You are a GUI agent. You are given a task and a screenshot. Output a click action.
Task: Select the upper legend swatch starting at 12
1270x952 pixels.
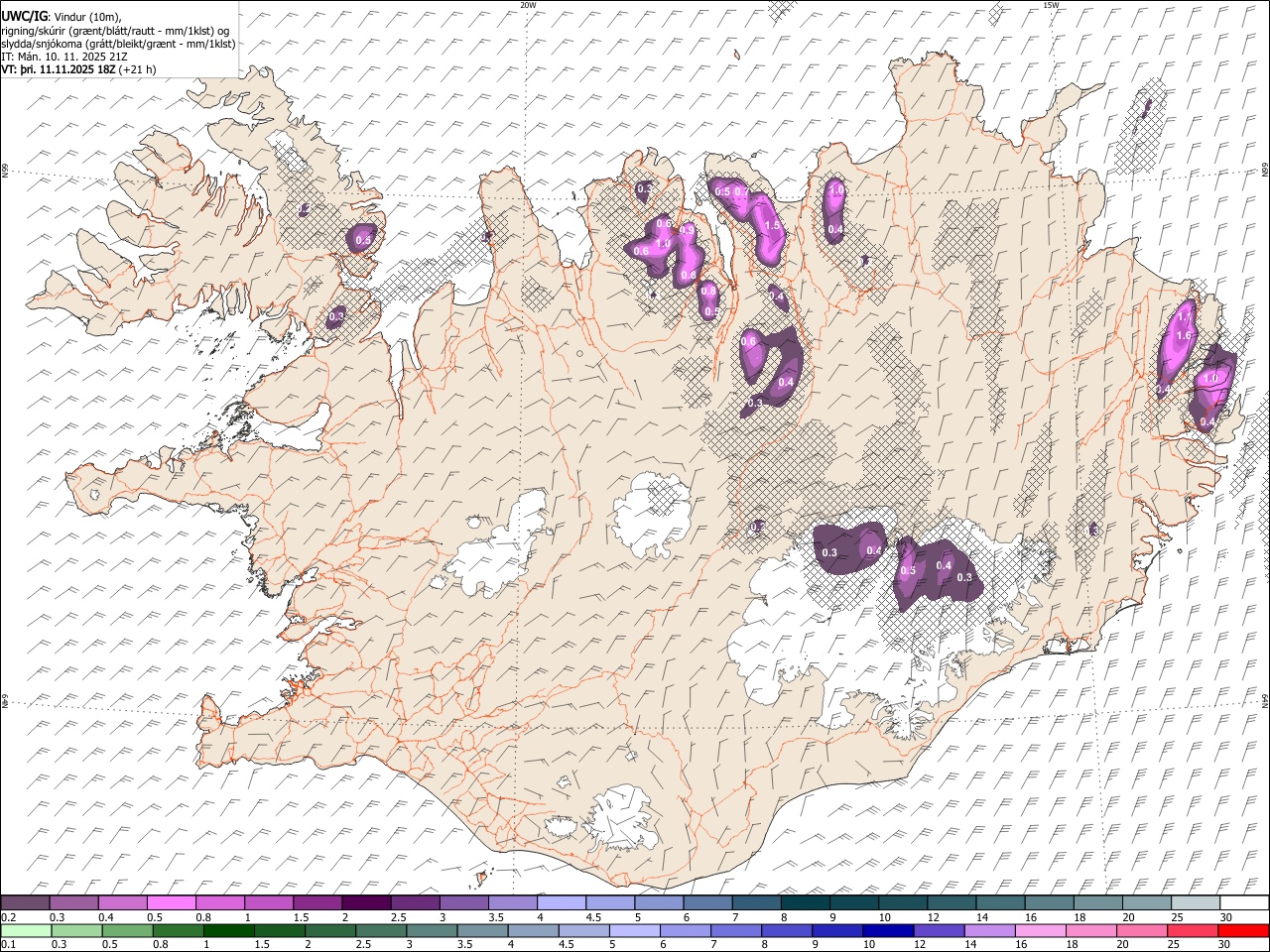click(951, 902)
